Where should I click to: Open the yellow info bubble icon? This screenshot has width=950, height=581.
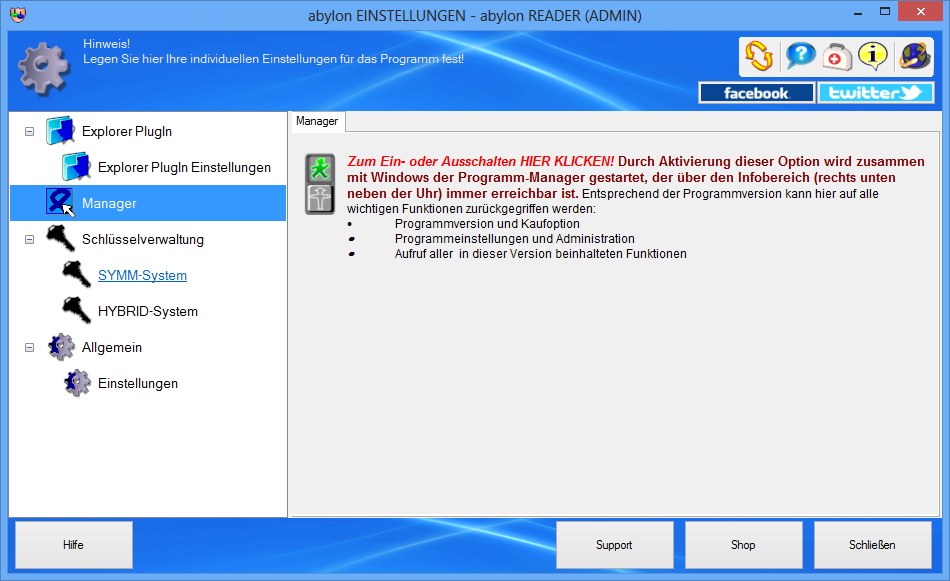pyautogui.click(x=872, y=56)
